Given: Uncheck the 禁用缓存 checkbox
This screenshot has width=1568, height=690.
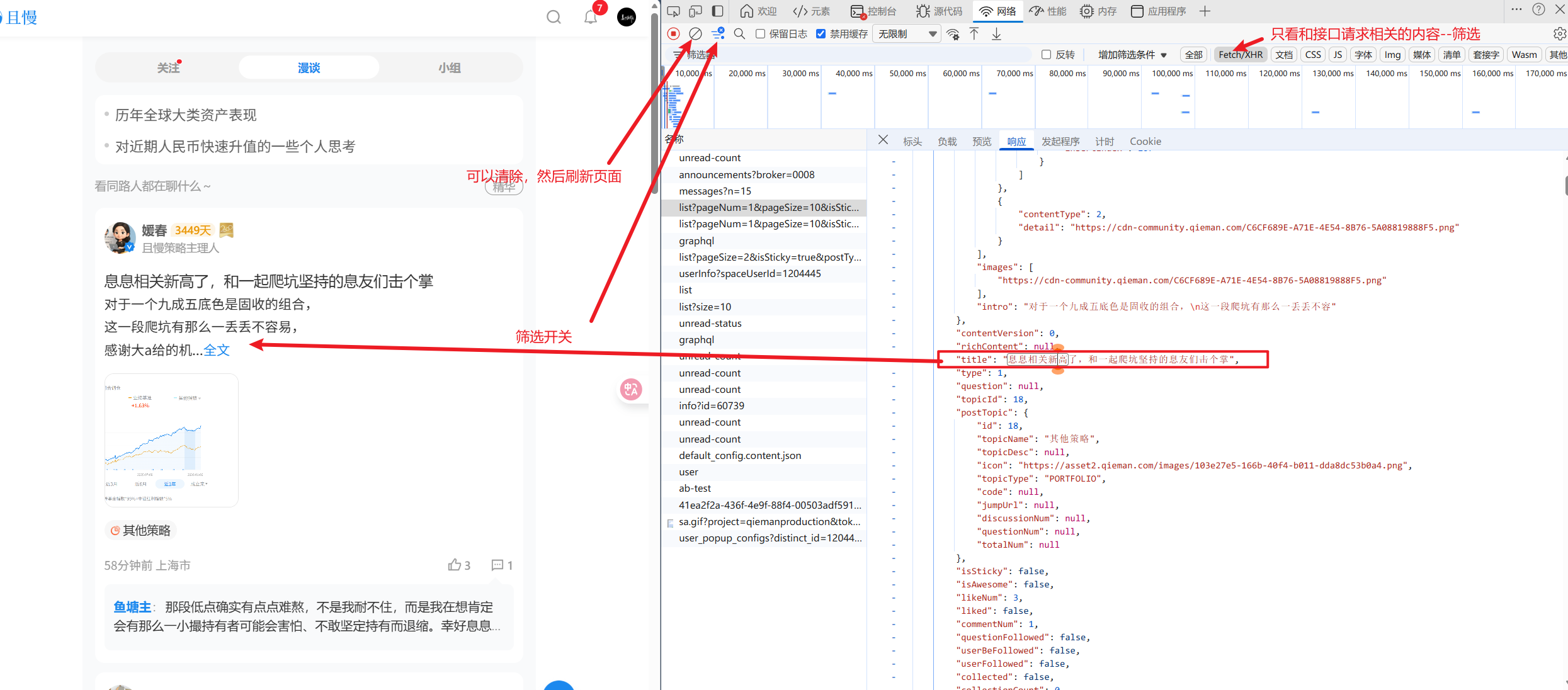Looking at the screenshot, I should pos(821,34).
